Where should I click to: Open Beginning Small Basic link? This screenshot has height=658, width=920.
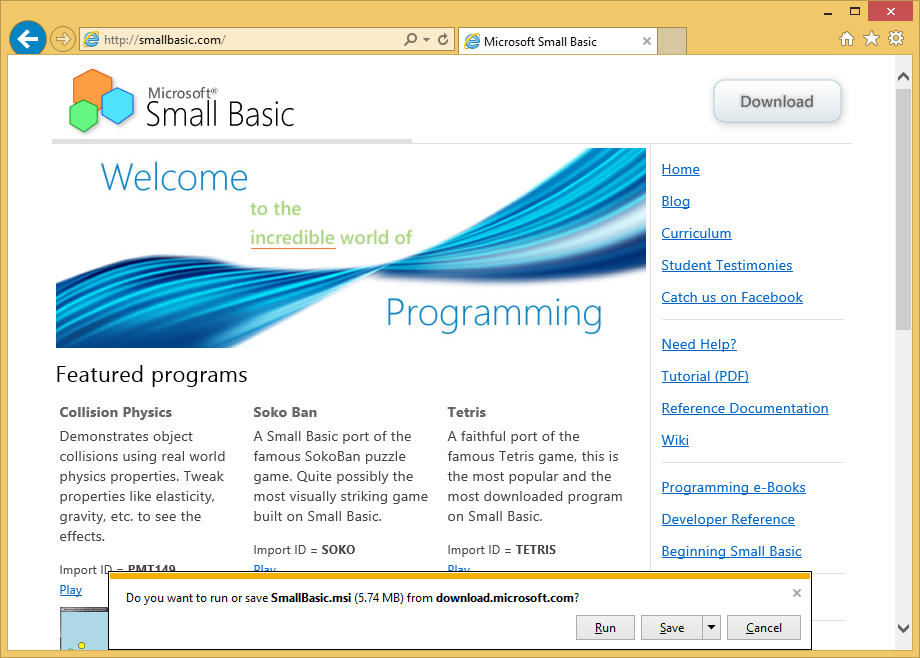click(732, 551)
